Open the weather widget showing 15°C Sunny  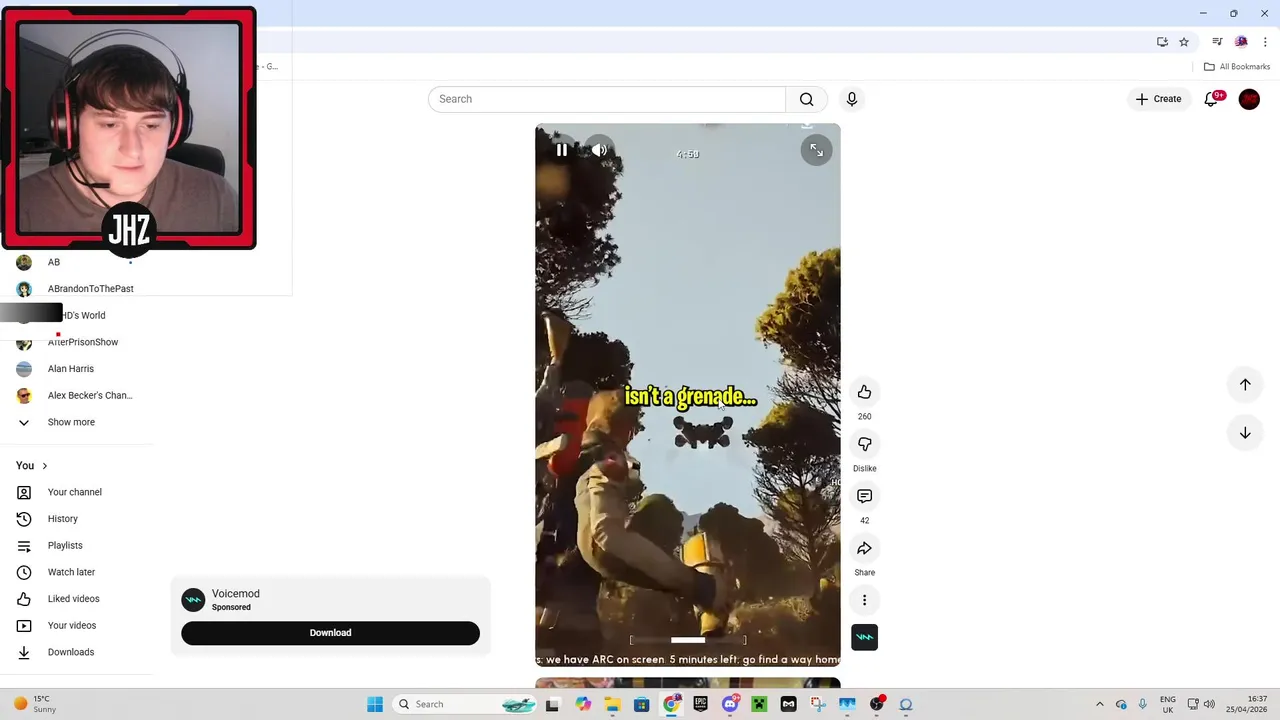pos(35,704)
